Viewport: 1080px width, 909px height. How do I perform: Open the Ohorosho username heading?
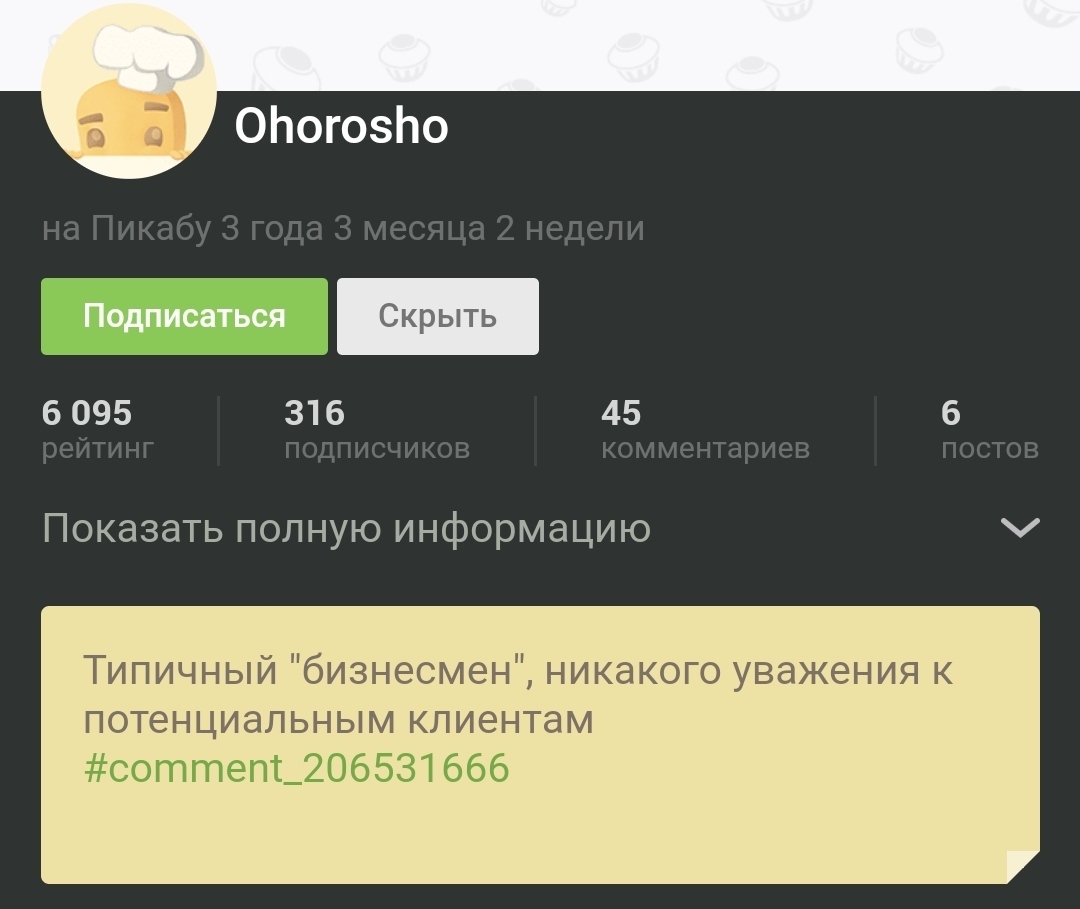click(x=341, y=126)
